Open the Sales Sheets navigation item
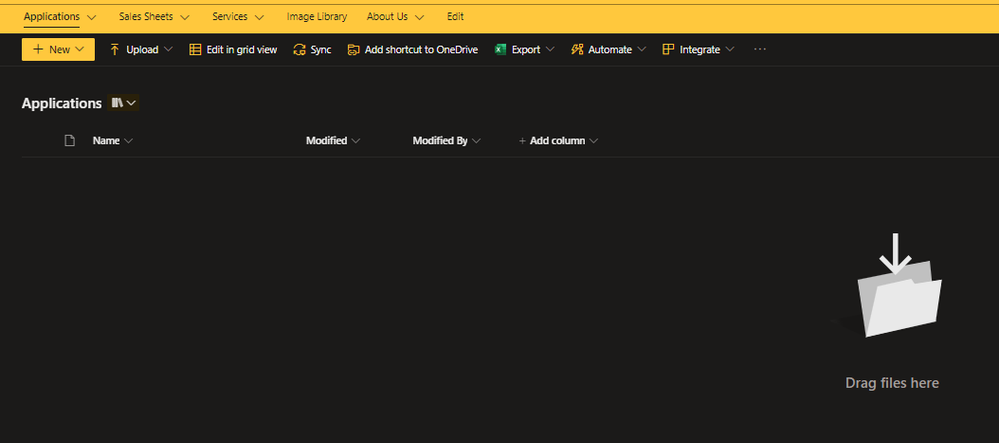999x443 pixels. (146, 17)
